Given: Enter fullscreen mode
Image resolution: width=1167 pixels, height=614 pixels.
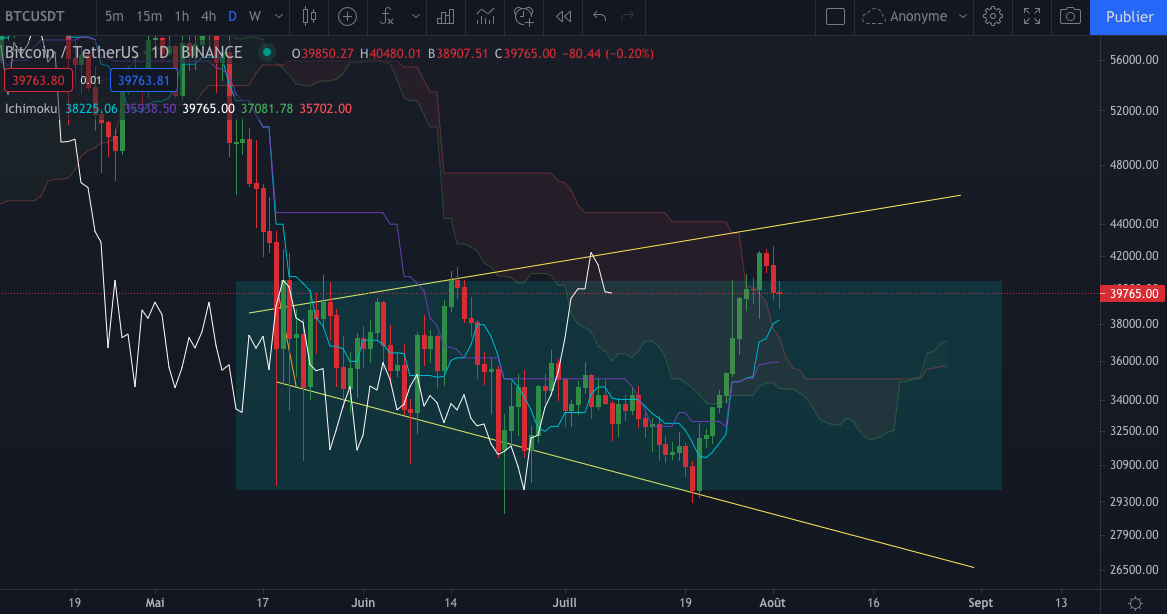Looking at the screenshot, I should 1031,17.
